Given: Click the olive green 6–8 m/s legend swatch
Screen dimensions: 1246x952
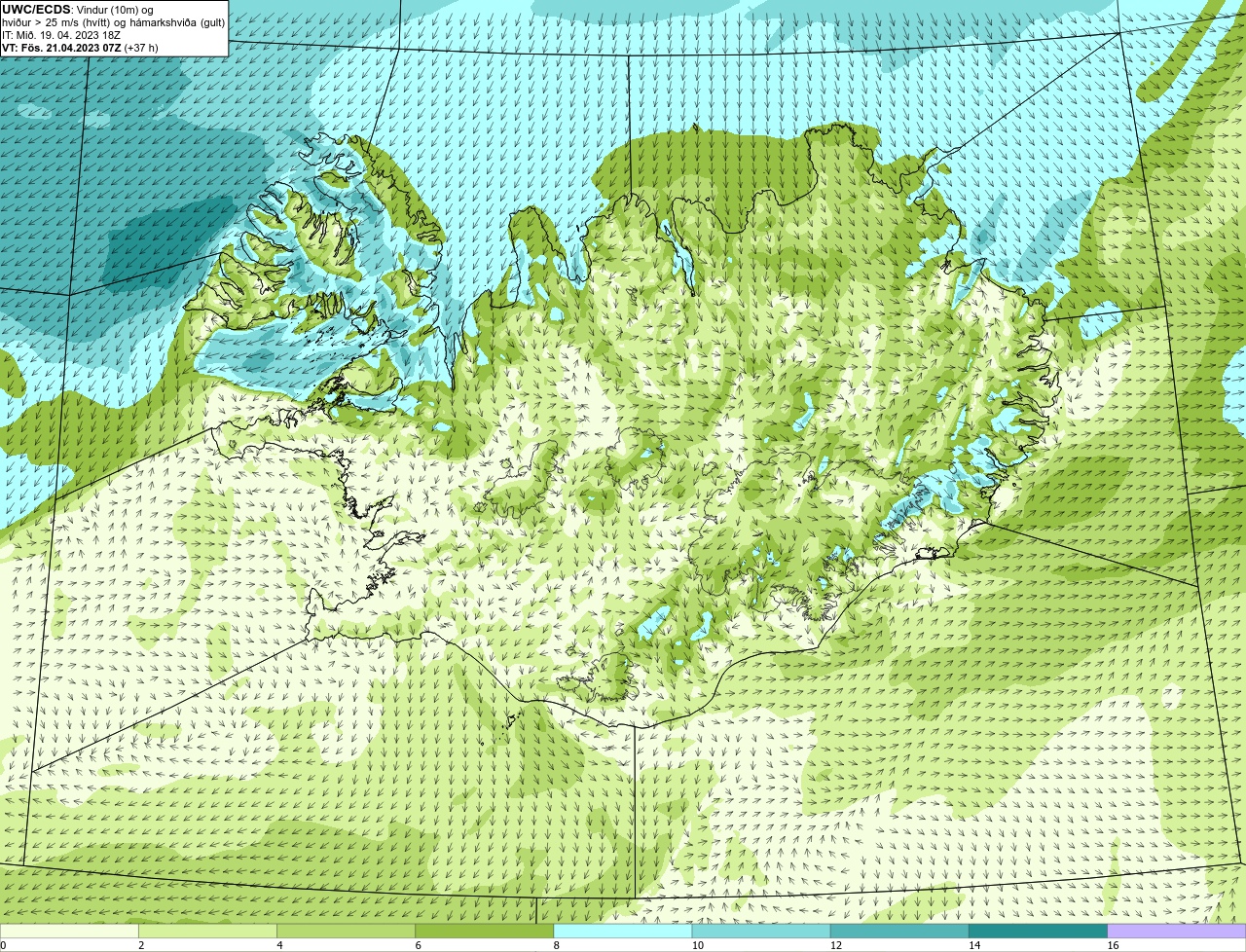Looking at the screenshot, I should [x=485, y=932].
